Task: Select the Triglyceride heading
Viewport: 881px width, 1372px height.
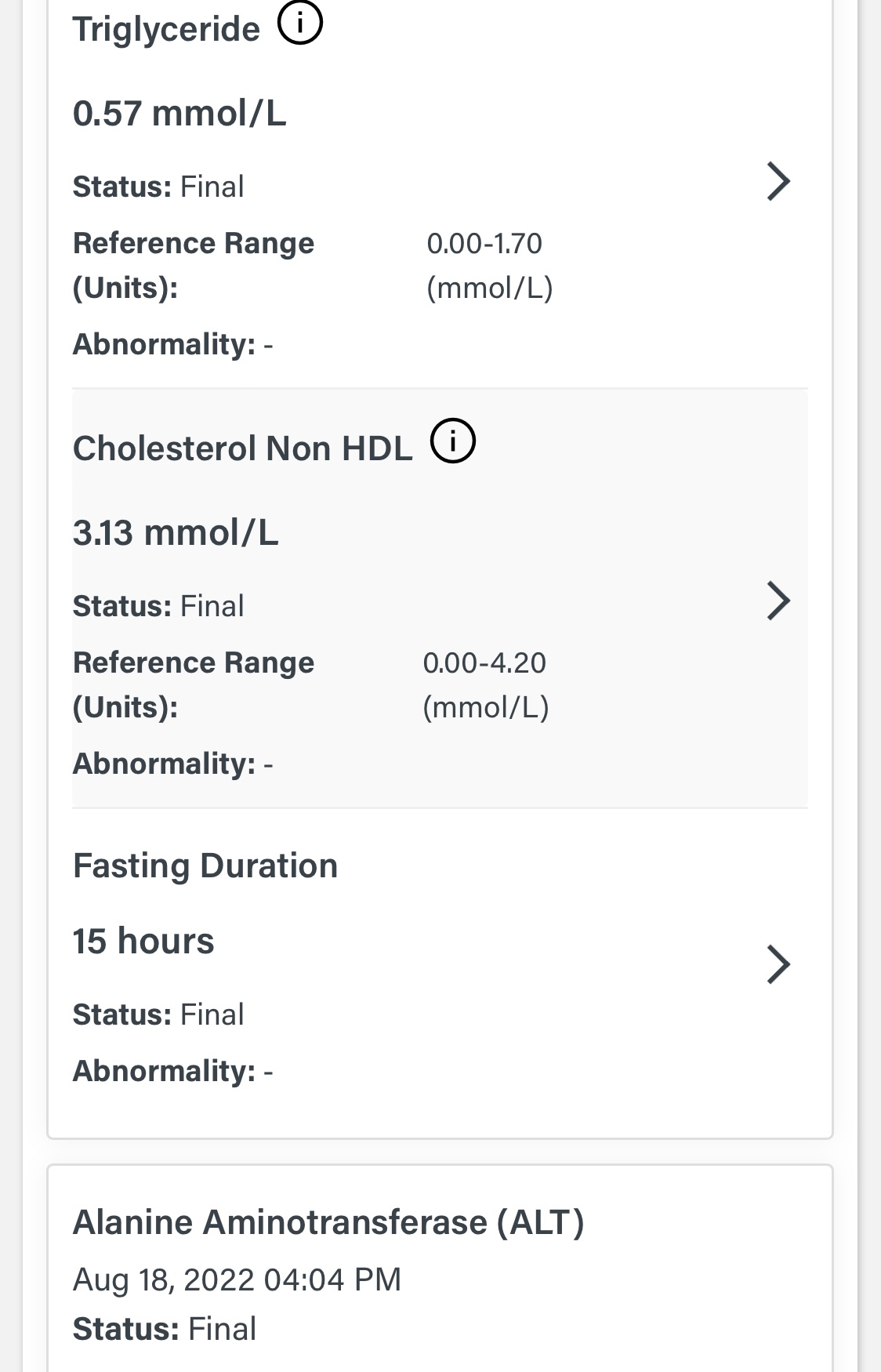Action: tap(166, 30)
